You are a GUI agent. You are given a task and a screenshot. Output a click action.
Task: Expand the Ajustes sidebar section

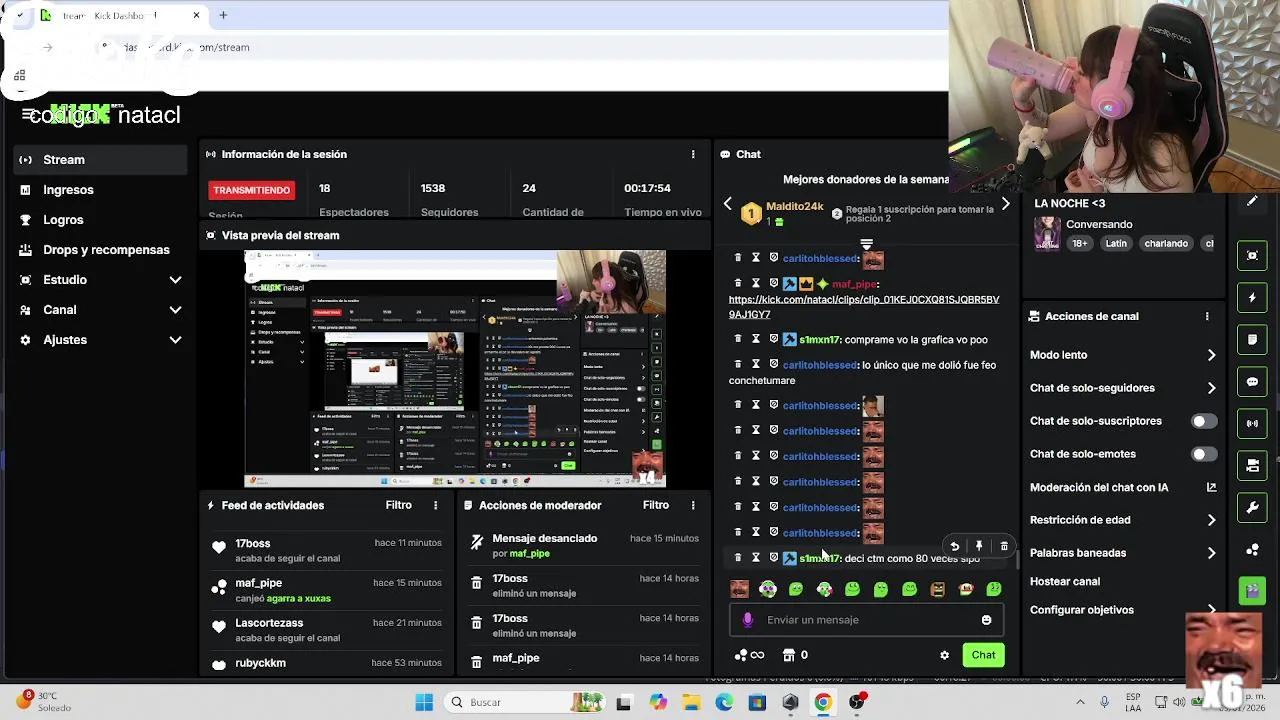(x=175, y=340)
